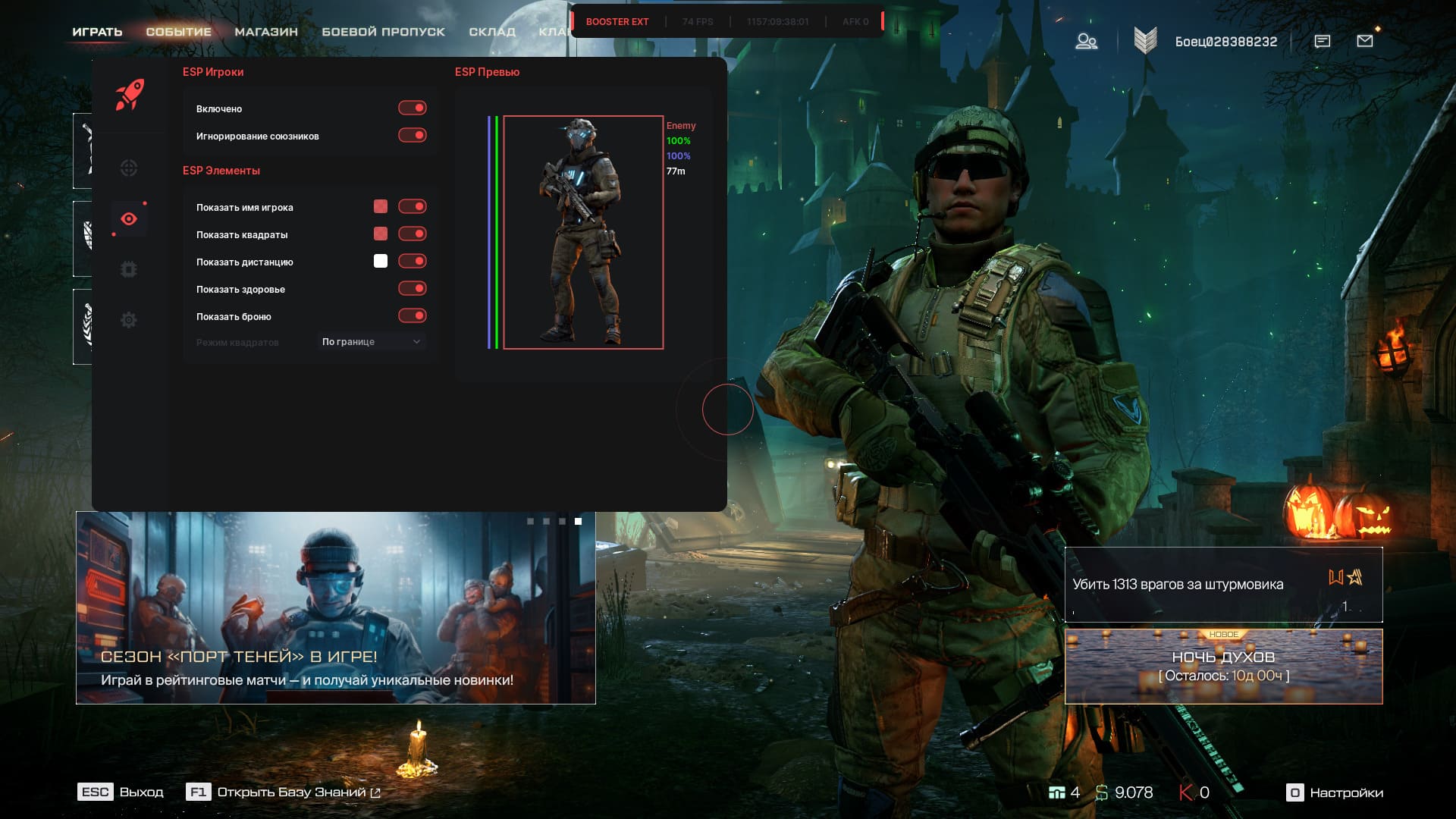The width and height of the screenshot is (1456, 819).
Task: Open the chat messages icon
Action: [x=1322, y=42]
